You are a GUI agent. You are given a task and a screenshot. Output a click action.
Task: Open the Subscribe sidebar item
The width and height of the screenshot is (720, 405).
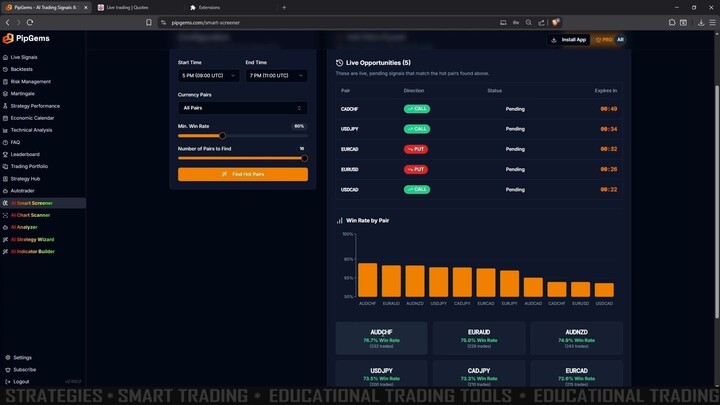click(x=24, y=370)
